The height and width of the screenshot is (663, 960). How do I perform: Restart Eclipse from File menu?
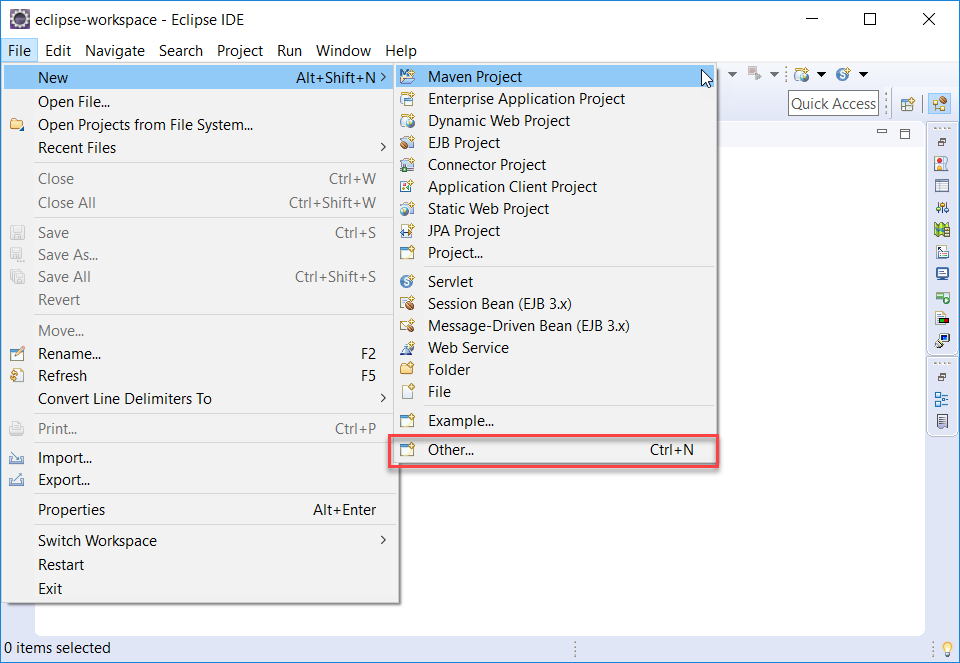click(198, 564)
